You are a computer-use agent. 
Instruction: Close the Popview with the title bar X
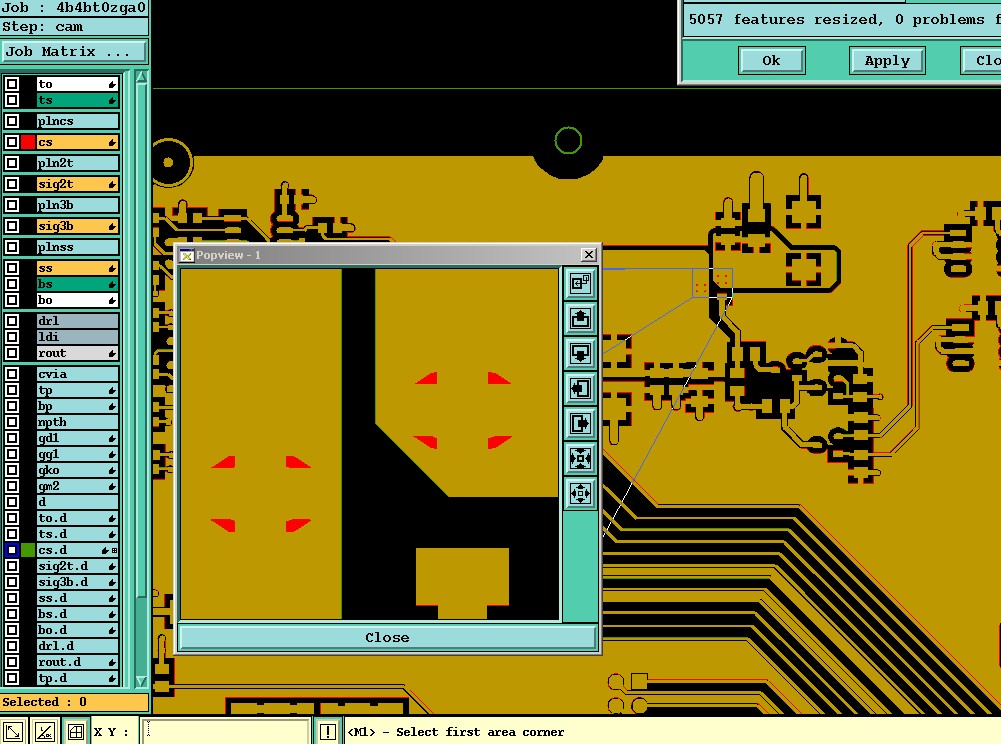[589, 255]
